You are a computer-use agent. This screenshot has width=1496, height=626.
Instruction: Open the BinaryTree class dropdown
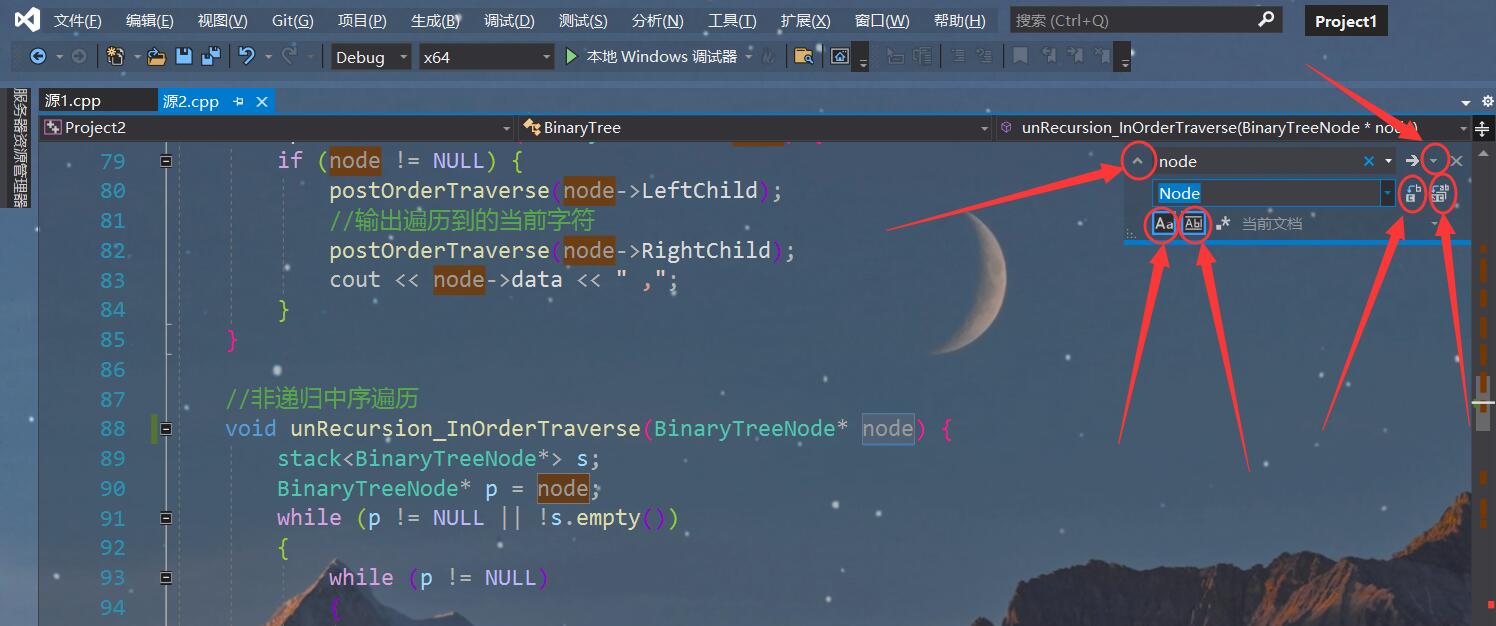click(984, 128)
